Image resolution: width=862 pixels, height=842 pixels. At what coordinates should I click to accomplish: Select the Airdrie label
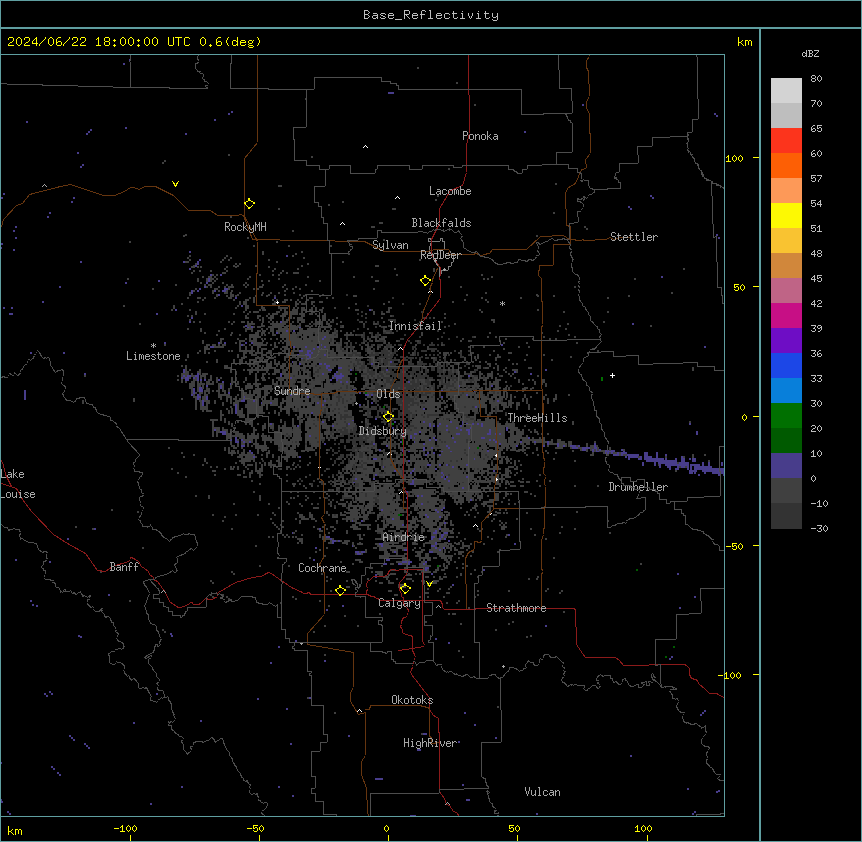403,537
